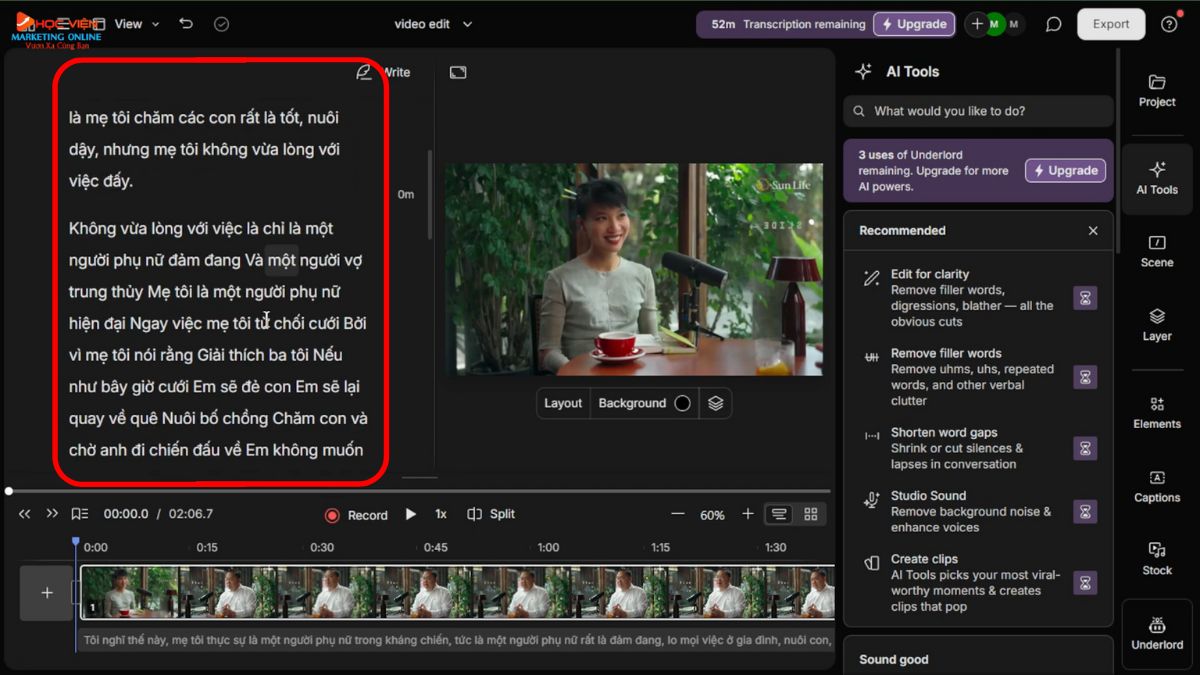Click the Upgrade button in the Underlord banner
The height and width of the screenshot is (675, 1200).
pos(1065,170)
